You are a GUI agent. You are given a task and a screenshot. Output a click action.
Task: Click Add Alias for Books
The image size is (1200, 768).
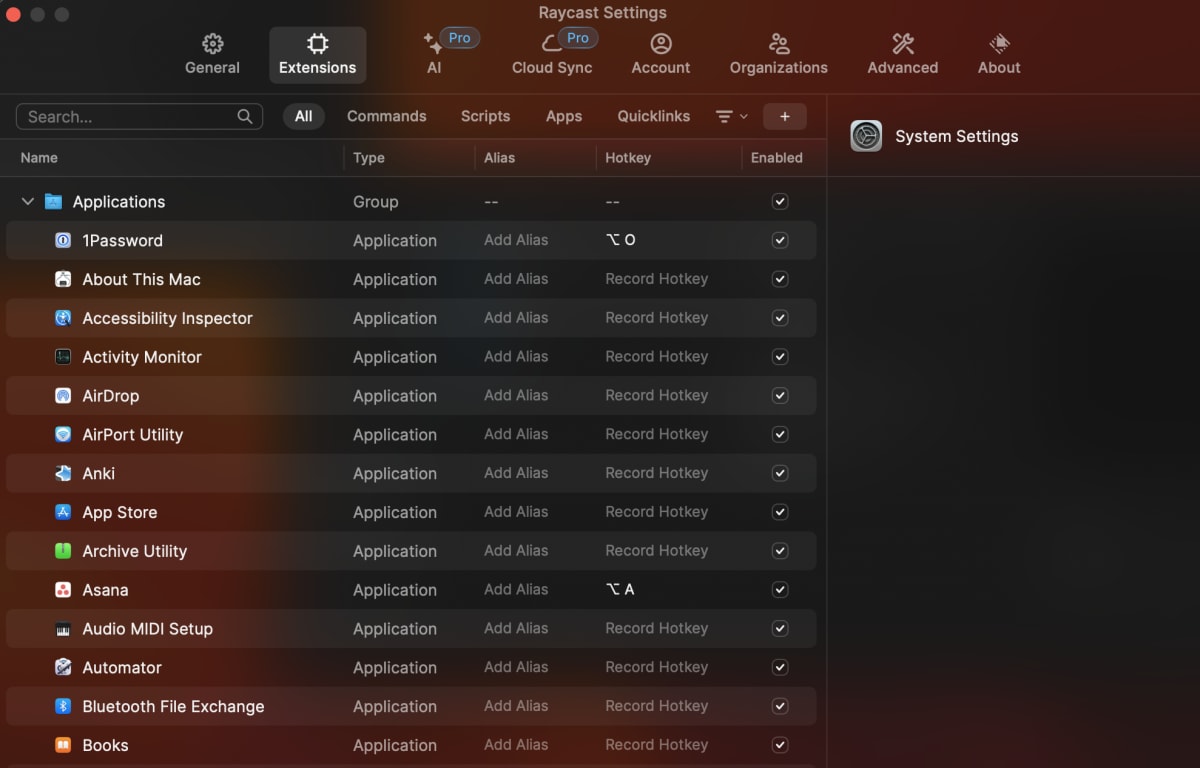[516, 745]
